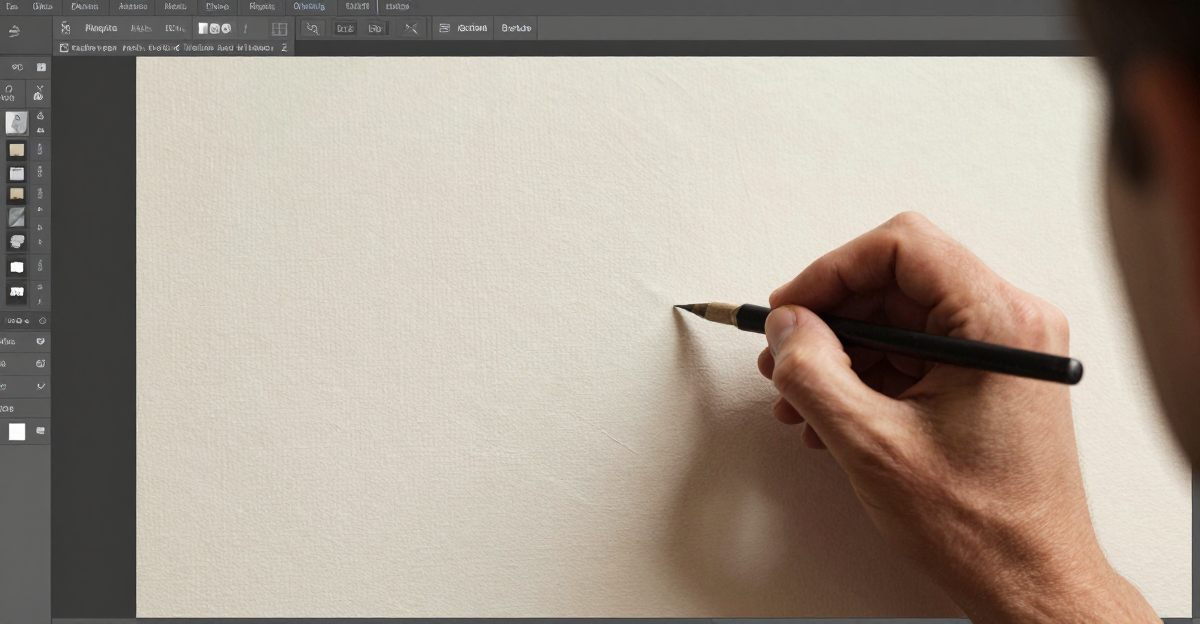This screenshot has width=1200, height=624.
Task: Click the list-lines icon in options bar
Action: pyautogui.click(x=445, y=28)
